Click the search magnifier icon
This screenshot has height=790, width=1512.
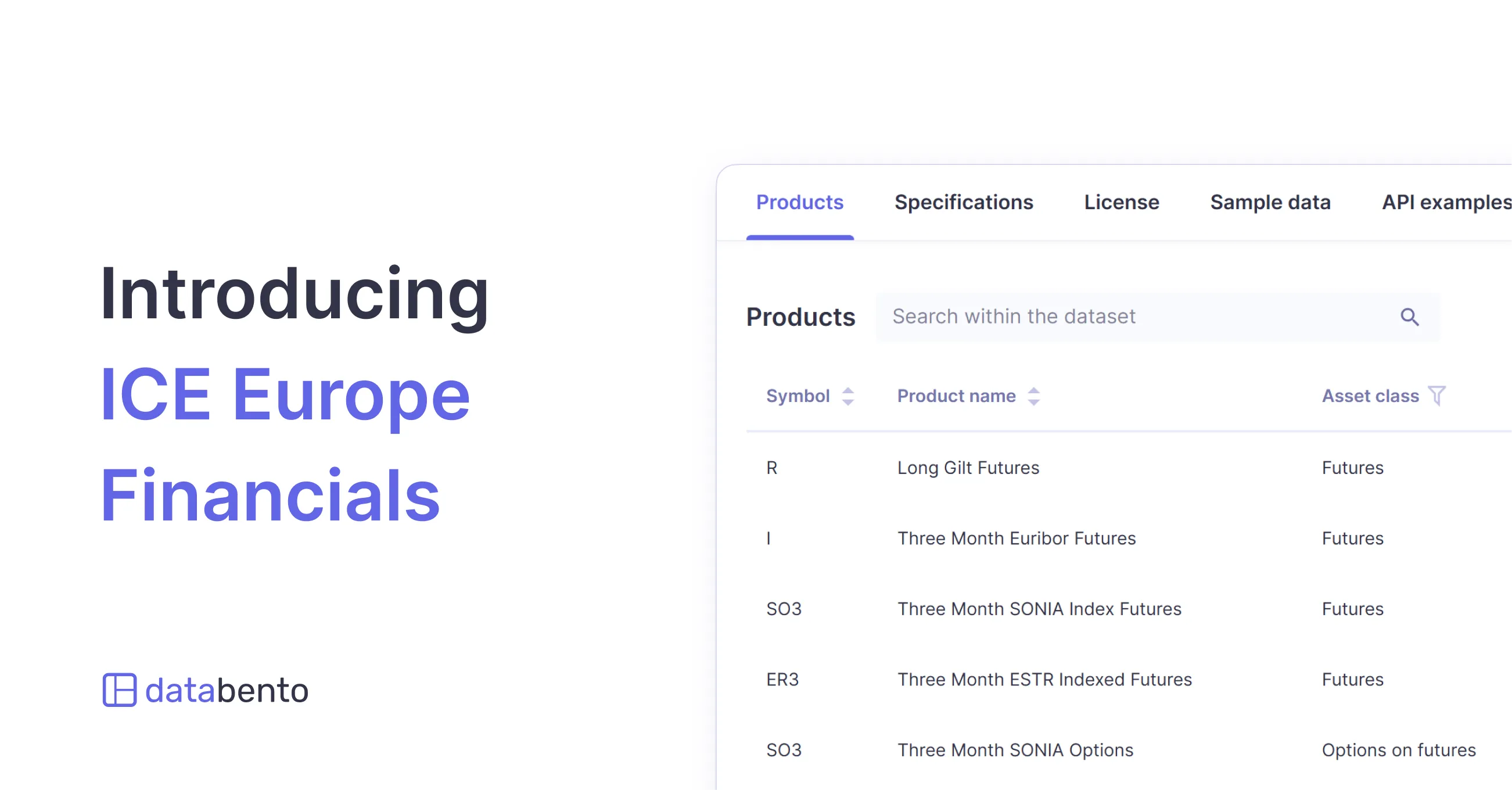(1411, 317)
